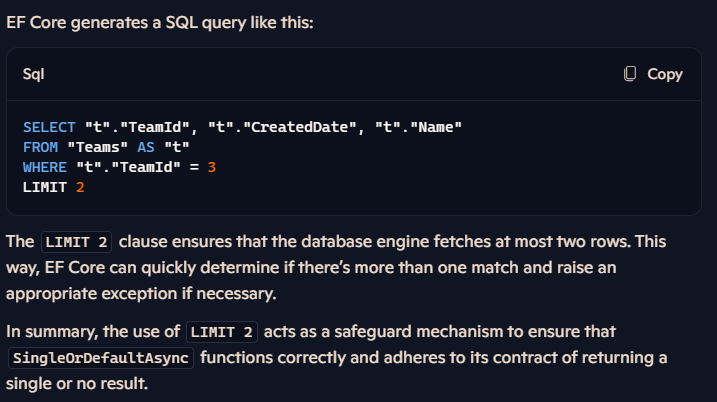Click the "EF Core generates a SQL query" sentence

pyautogui.click(x=160, y=22)
